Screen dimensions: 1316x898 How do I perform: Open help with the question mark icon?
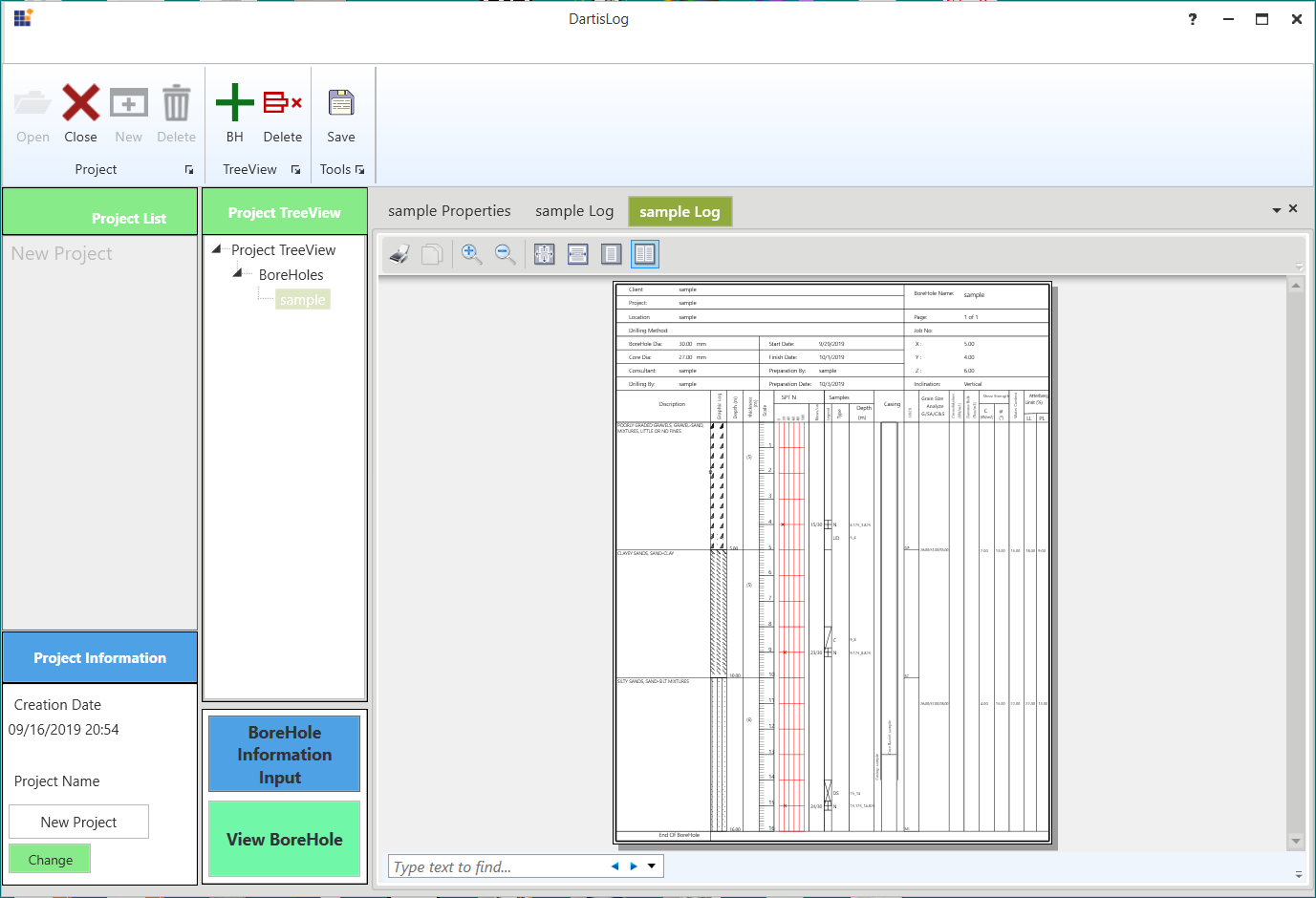pyautogui.click(x=1193, y=19)
